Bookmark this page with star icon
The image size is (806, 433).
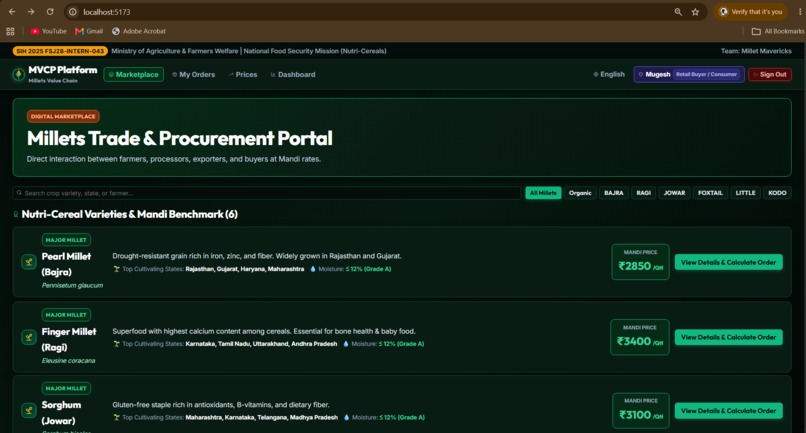(x=695, y=12)
